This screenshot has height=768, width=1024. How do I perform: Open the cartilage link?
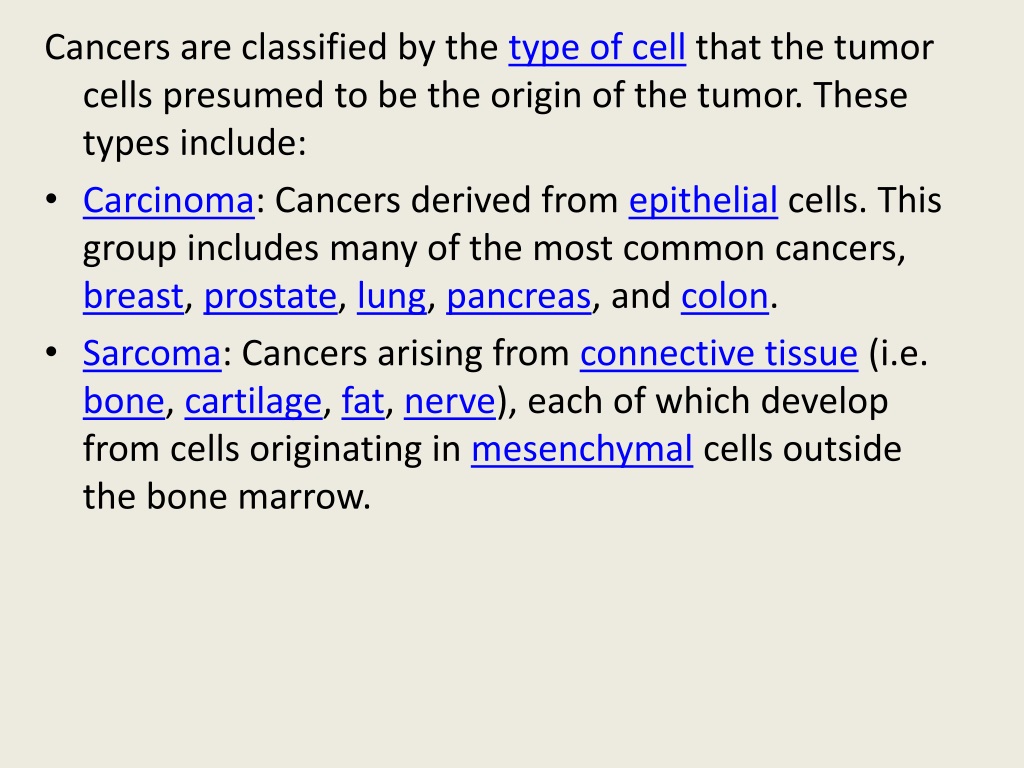[x=253, y=402]
